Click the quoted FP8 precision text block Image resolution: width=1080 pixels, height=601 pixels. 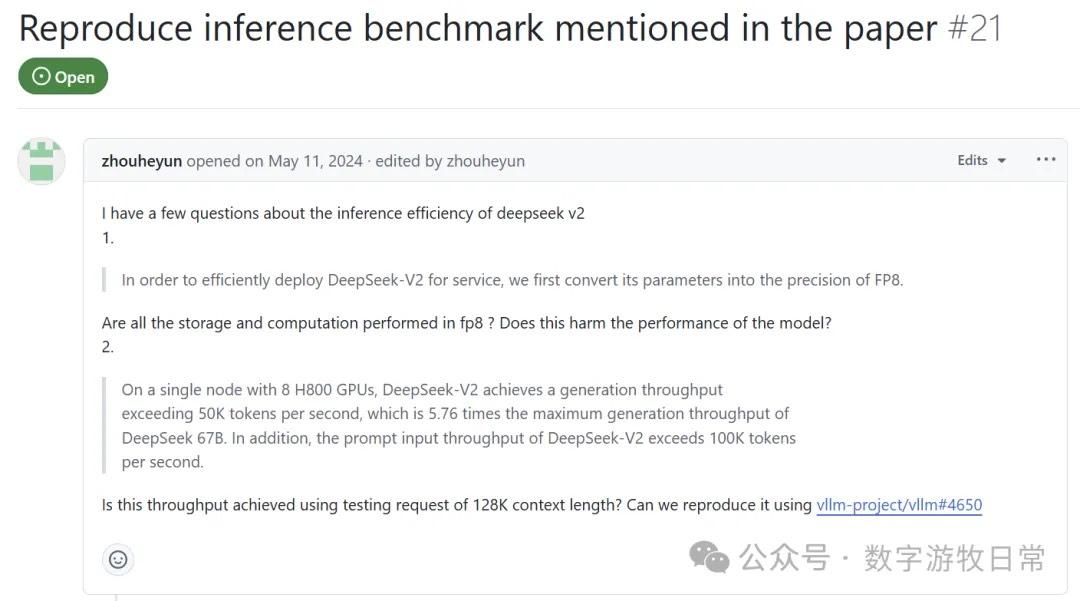(512, 280)
